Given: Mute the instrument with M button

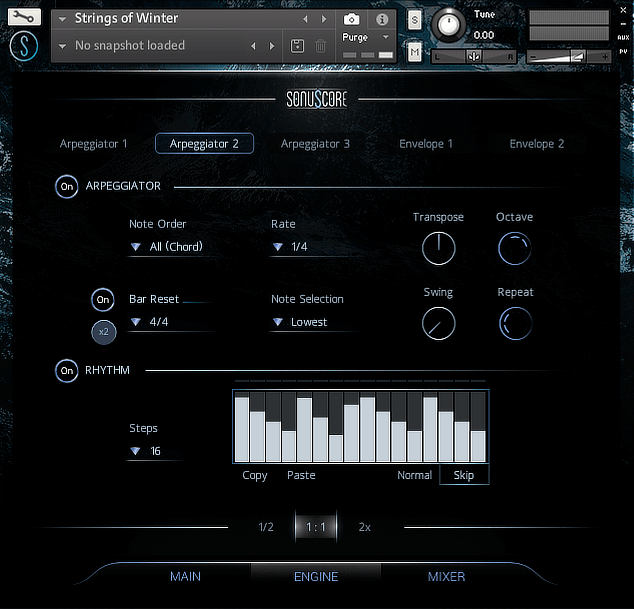Looking at the screenshot, I should point(414,52).
